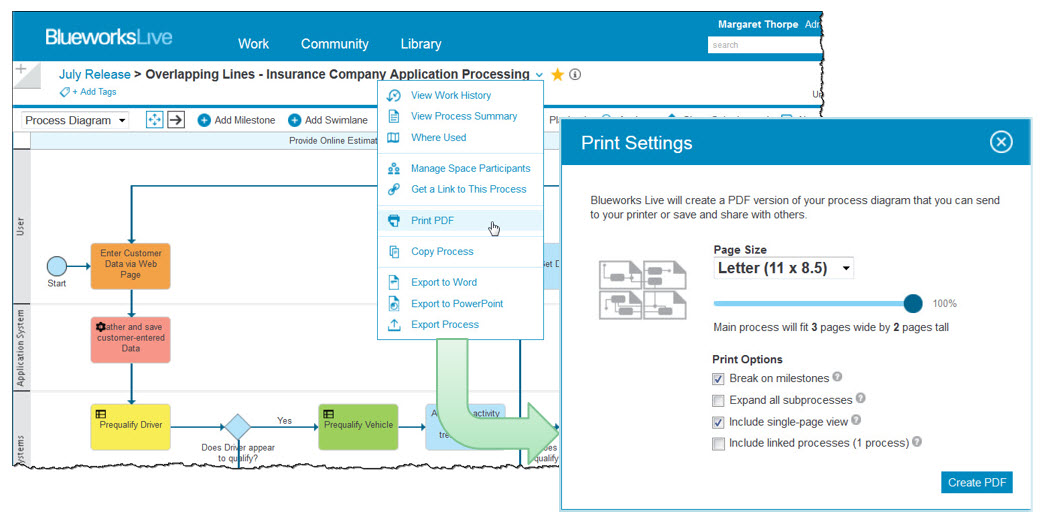The width and height of the screenshot is (1044, 522).
Task: Click the Print PDF printer icon
Action: click(393, 220)
